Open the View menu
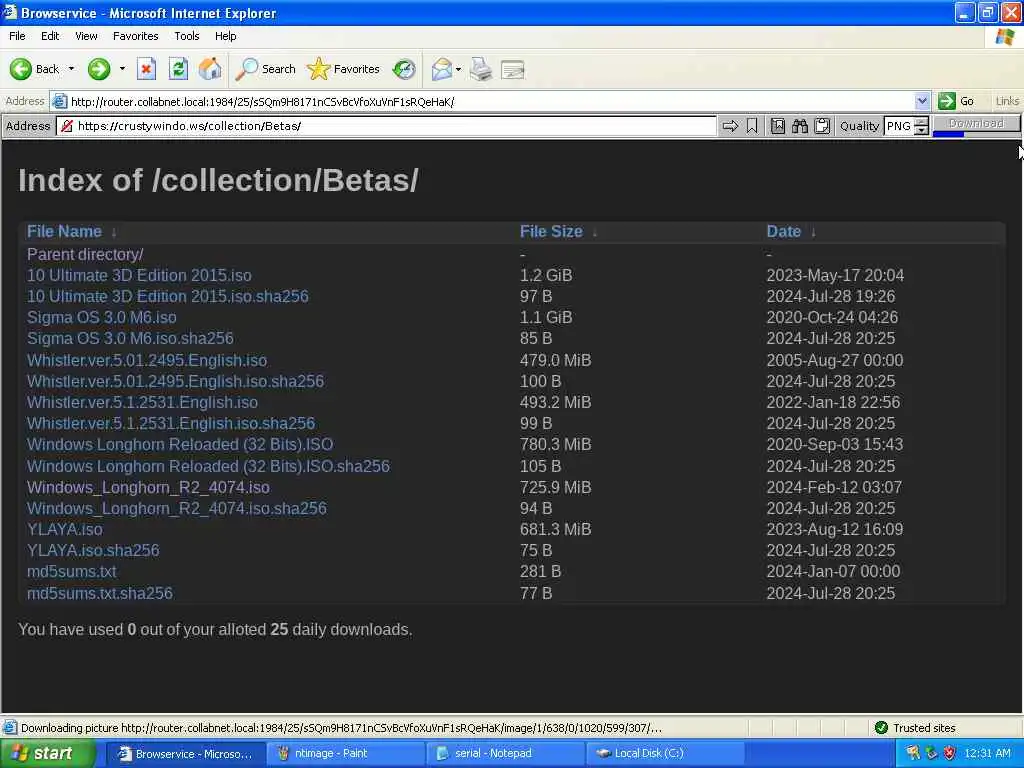 [86, 36]
